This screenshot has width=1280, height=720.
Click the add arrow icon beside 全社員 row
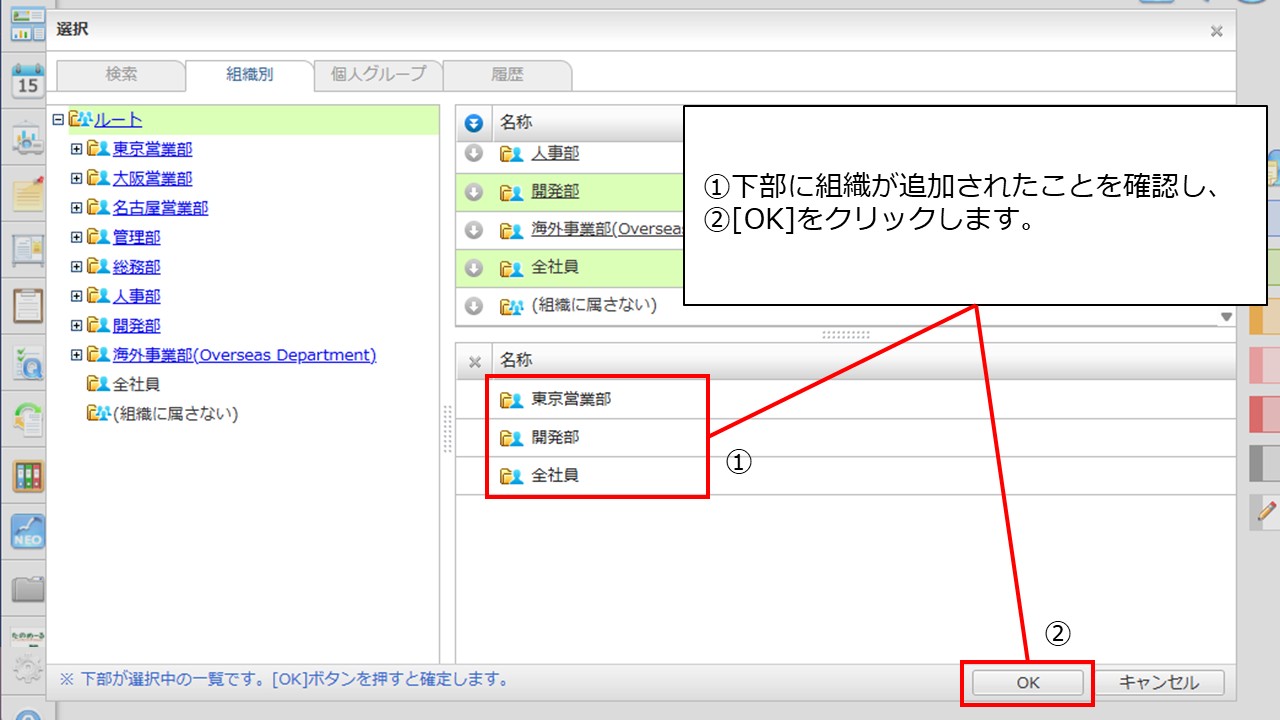click(x=475, y=268)
